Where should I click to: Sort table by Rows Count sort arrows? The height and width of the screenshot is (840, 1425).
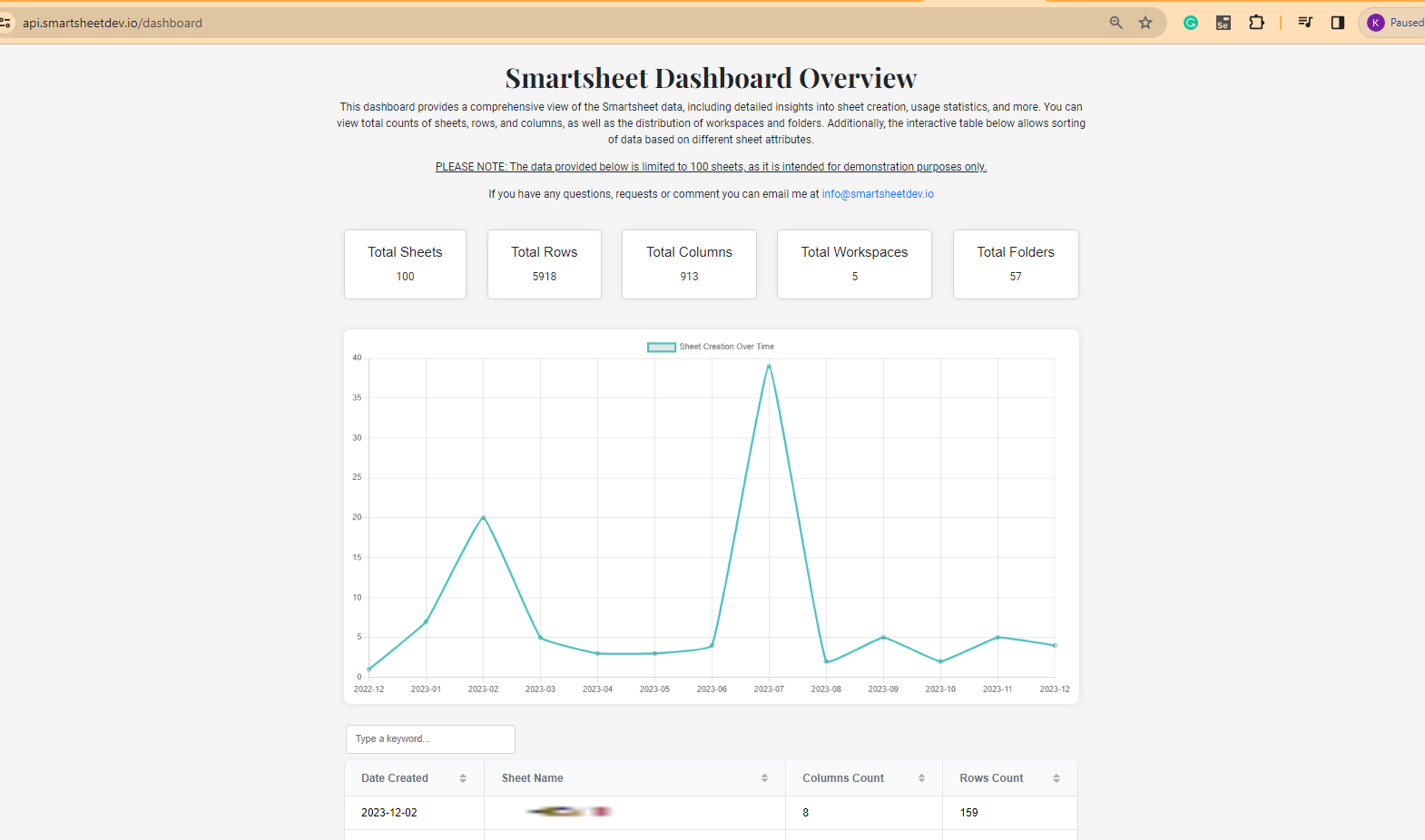tap(1056, 778)
